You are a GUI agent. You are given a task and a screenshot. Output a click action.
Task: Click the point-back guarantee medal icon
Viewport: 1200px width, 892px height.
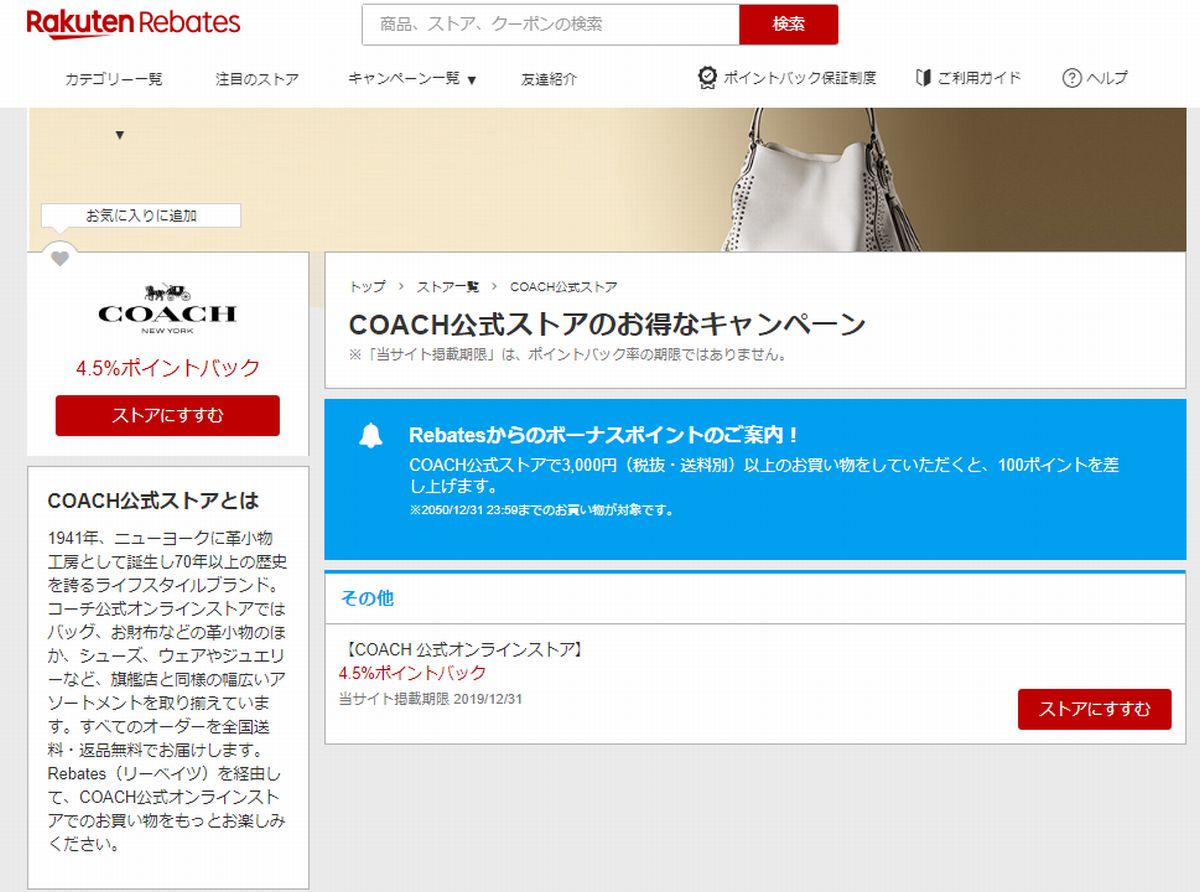[x=707, y=77]
